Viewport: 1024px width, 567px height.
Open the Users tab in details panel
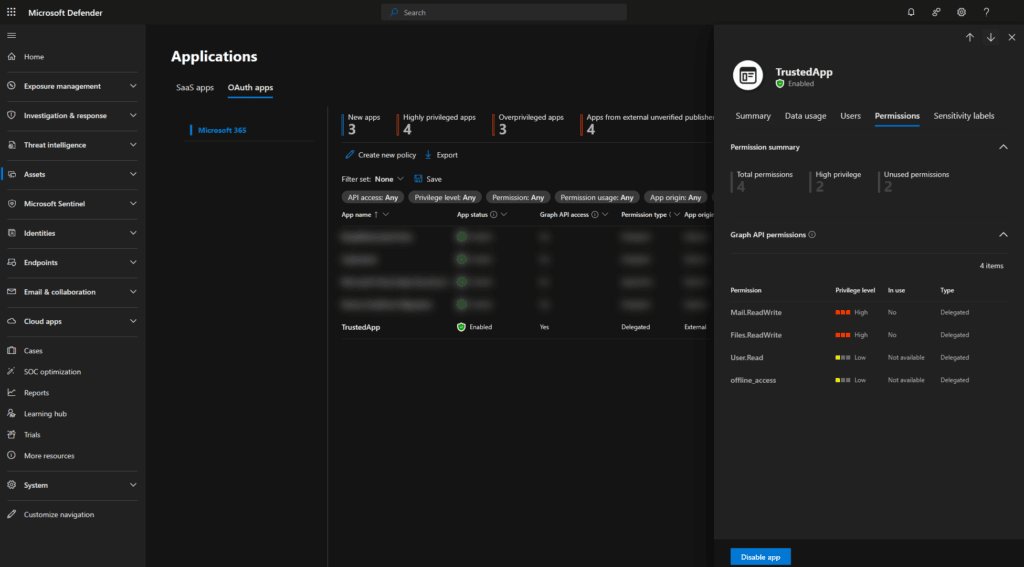[850, 116]
